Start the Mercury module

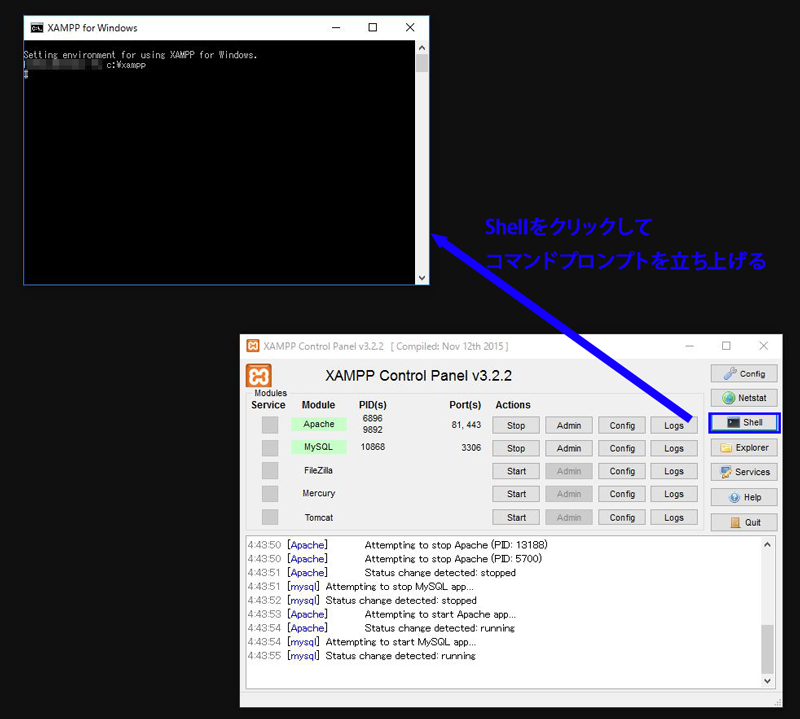516,494
